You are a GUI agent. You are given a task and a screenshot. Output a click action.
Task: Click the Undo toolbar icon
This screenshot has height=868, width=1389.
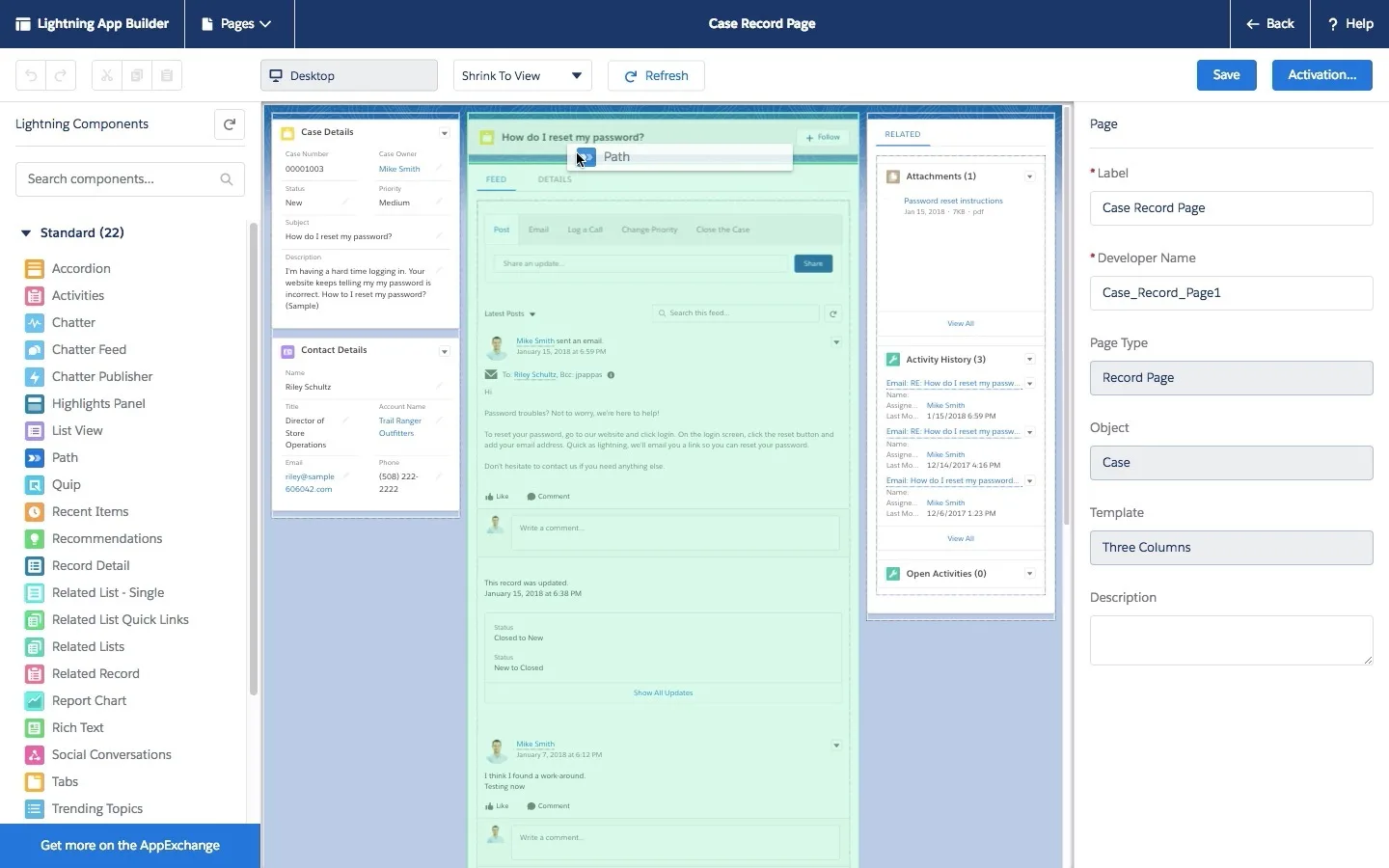(31, 75)
